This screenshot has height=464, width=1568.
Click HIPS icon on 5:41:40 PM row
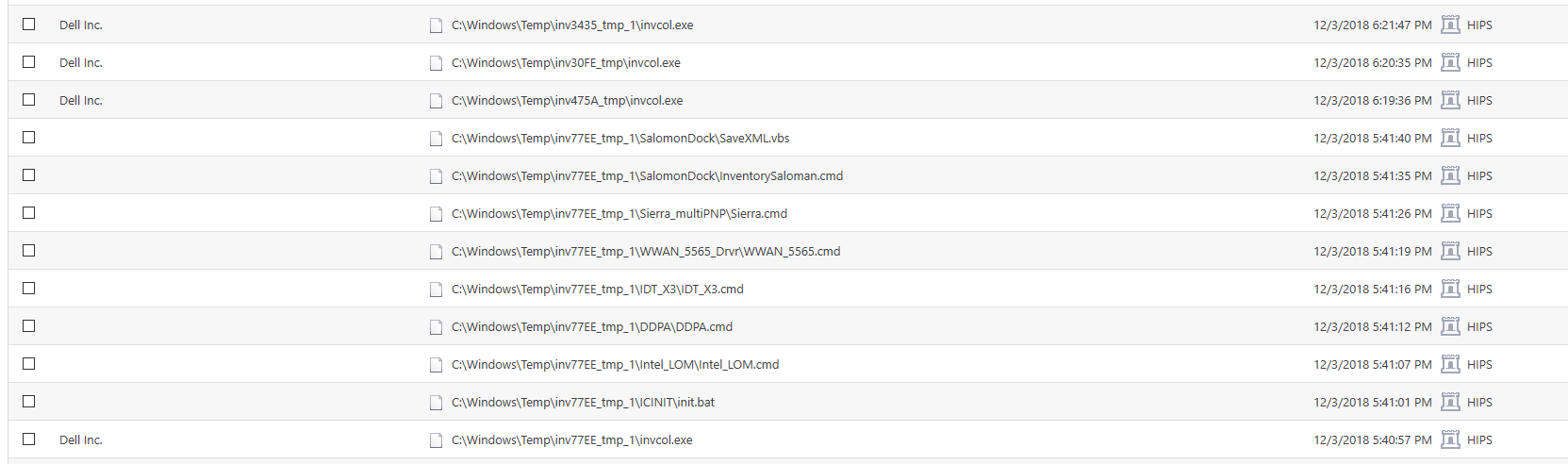point(1450,138)
